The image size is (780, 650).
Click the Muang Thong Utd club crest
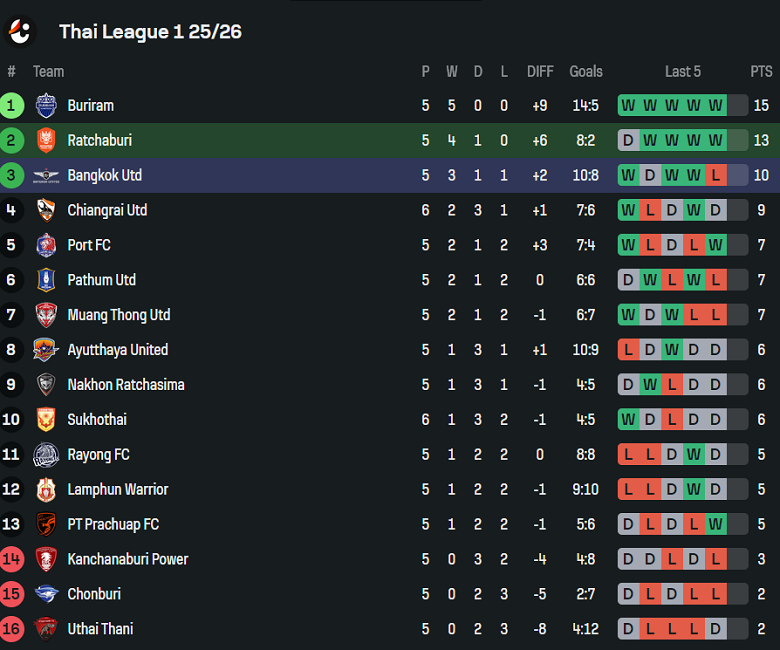click(x=46, y=315)
